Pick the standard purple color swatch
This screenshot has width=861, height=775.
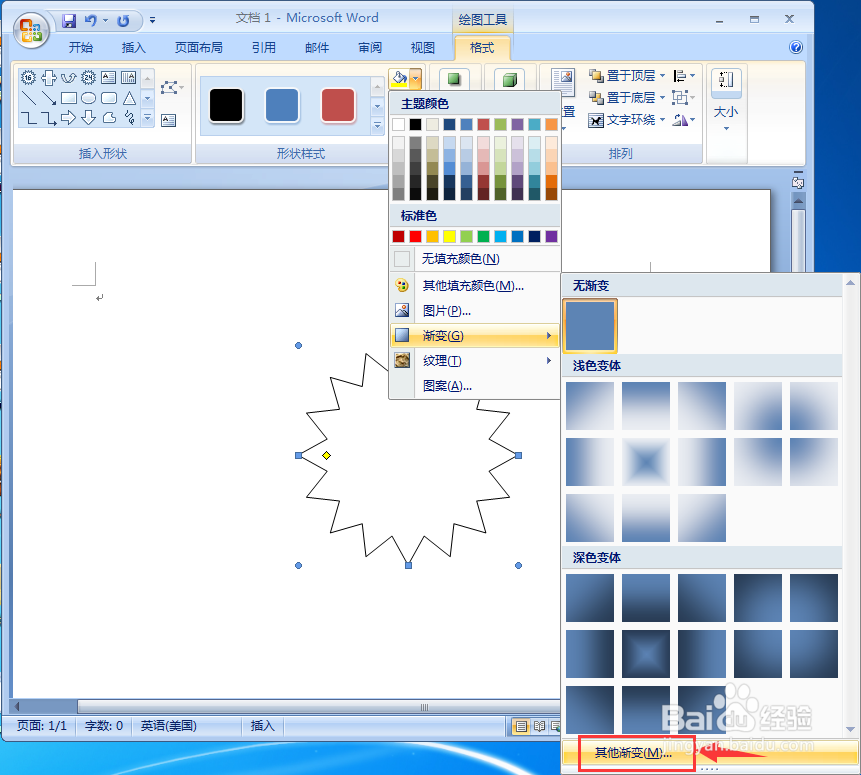point(551,236)
